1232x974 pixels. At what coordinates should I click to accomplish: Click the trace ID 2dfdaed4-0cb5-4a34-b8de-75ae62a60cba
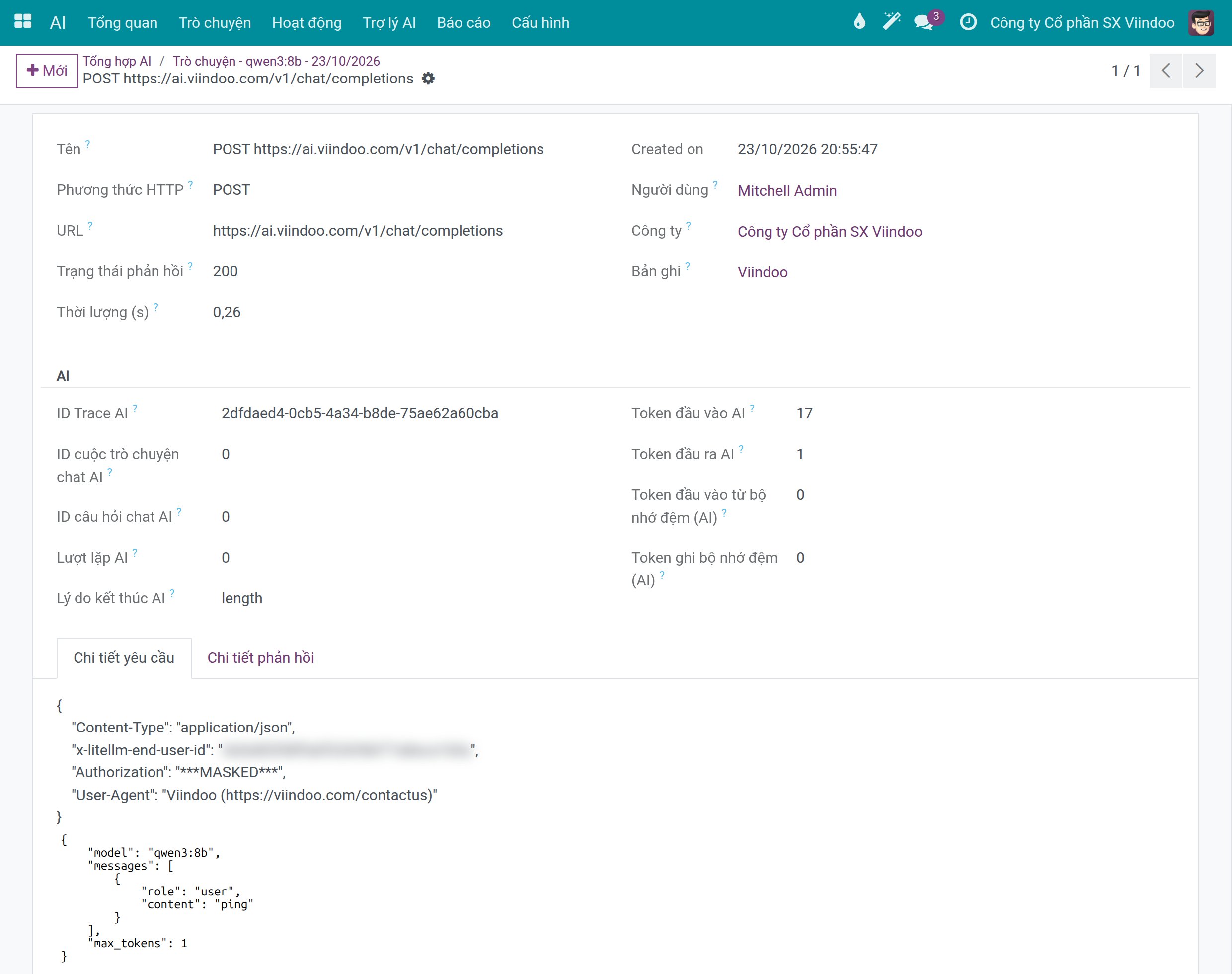(x=360, y=413)
